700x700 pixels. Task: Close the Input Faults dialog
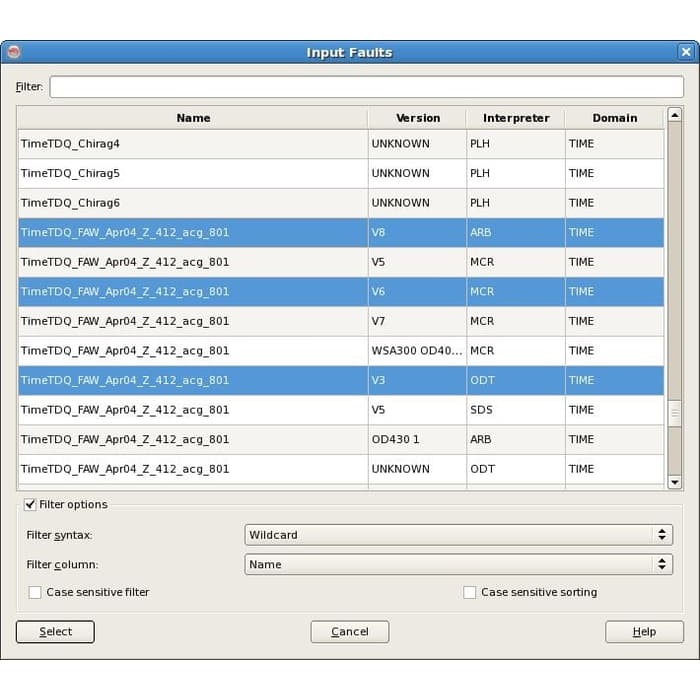(686, 52)
